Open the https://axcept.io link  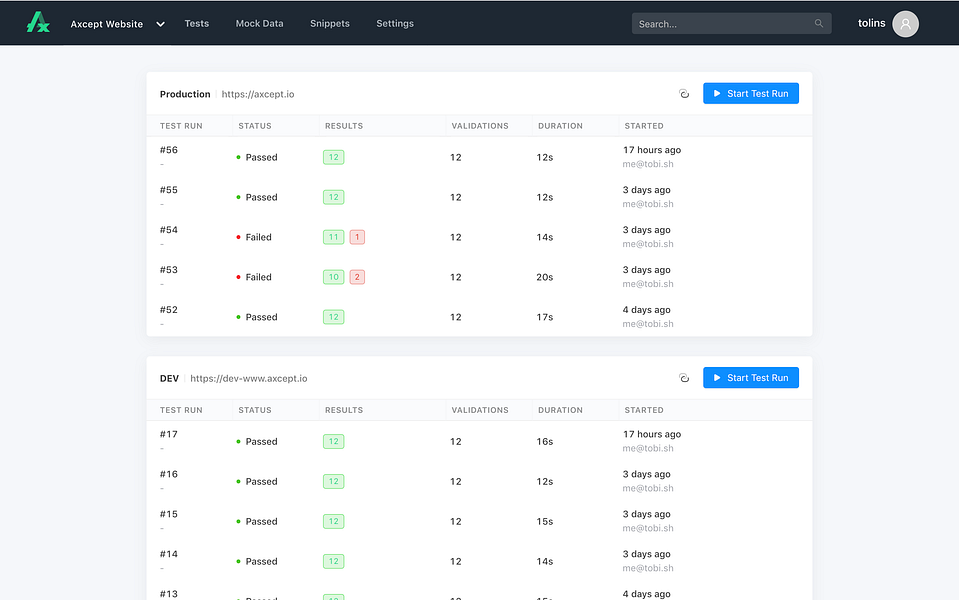(x=257, y=94)
